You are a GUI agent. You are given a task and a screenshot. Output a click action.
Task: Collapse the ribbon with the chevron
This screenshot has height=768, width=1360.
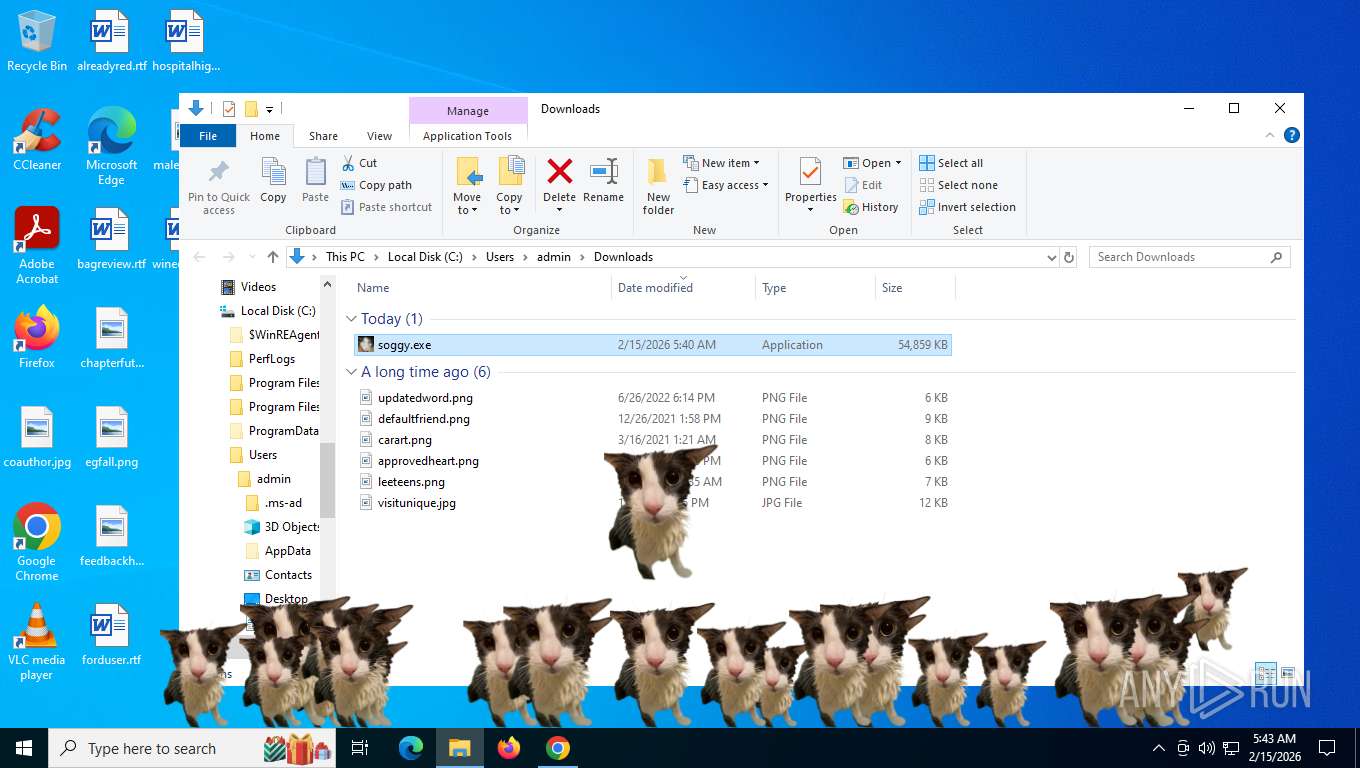(1272, 136)
